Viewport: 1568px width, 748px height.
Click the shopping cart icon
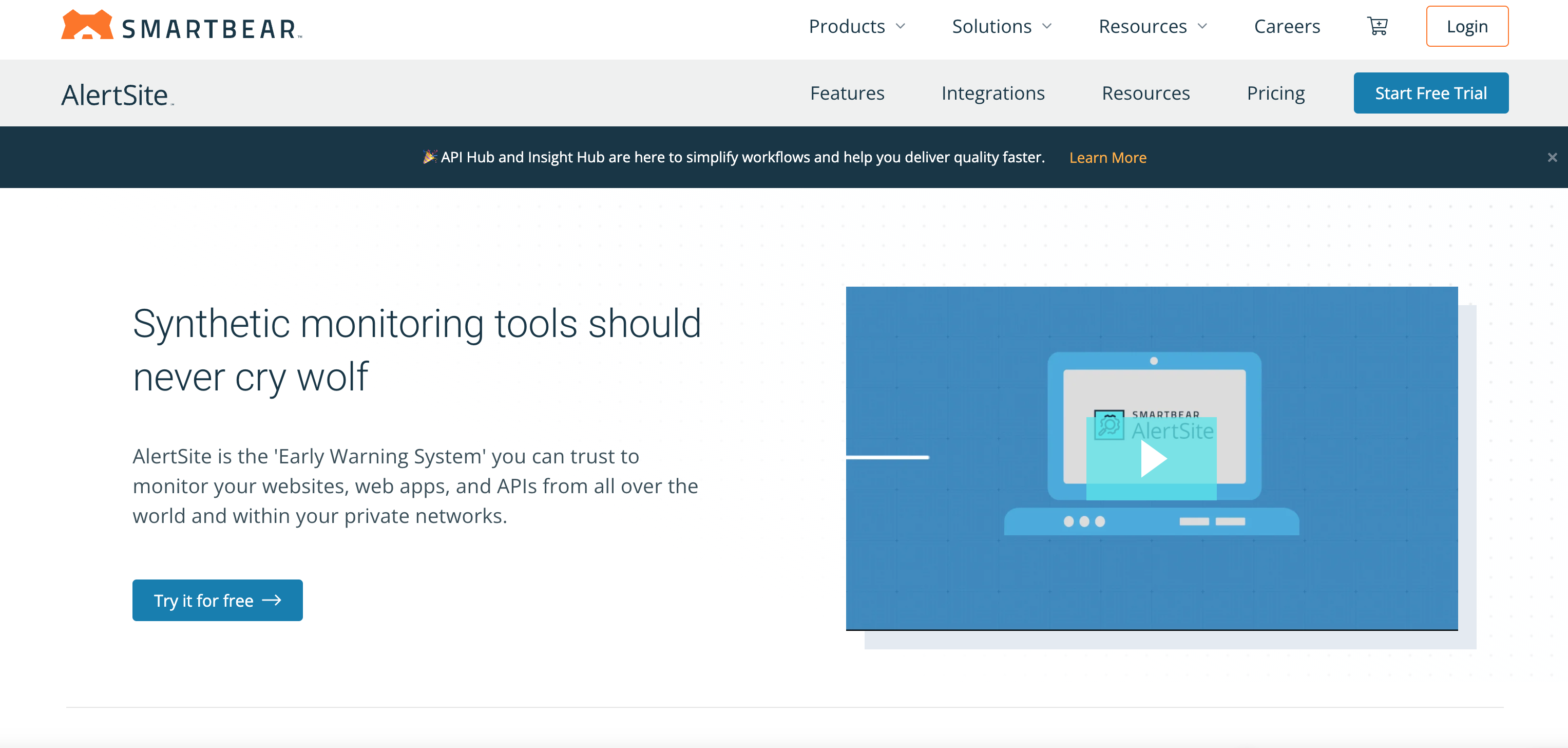(x=1378, y=26)
